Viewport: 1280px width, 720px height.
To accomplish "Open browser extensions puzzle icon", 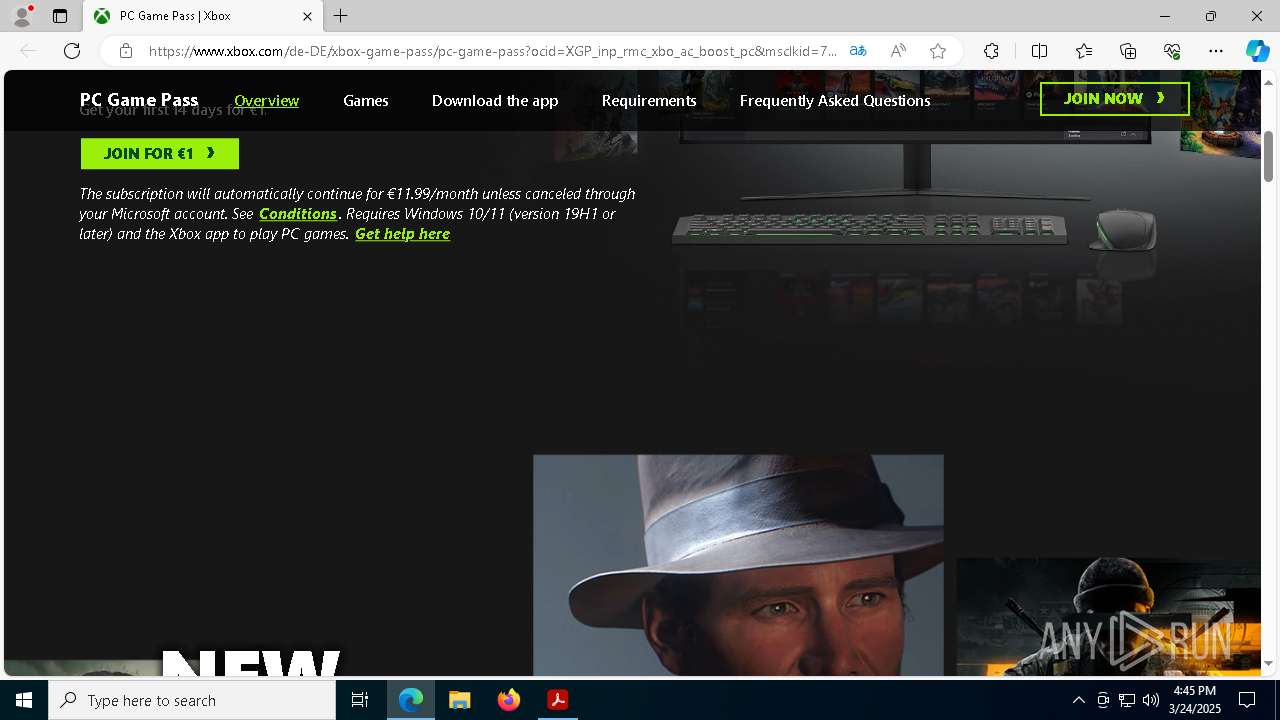I will [991, 51].
